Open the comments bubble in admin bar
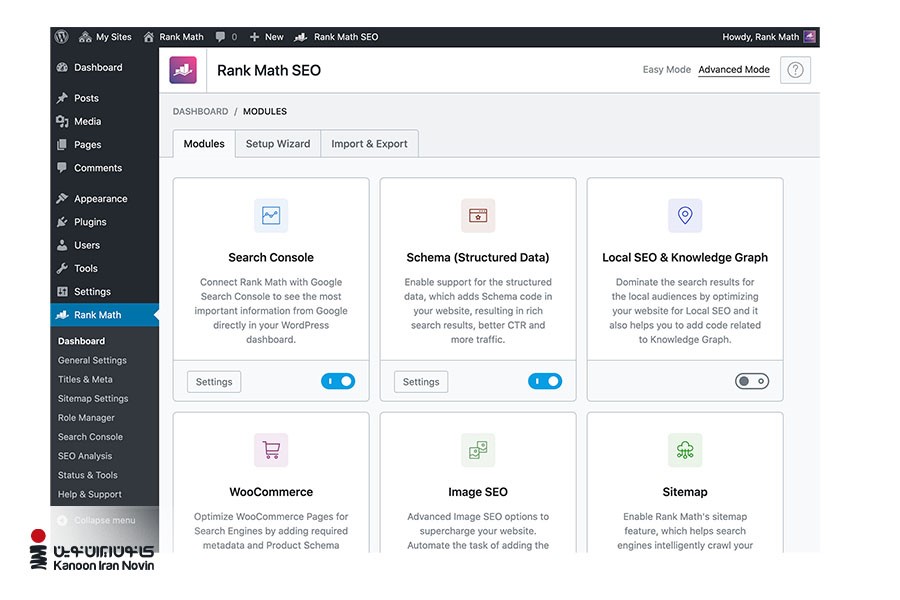The image size is (900, 600). [226, 37]
